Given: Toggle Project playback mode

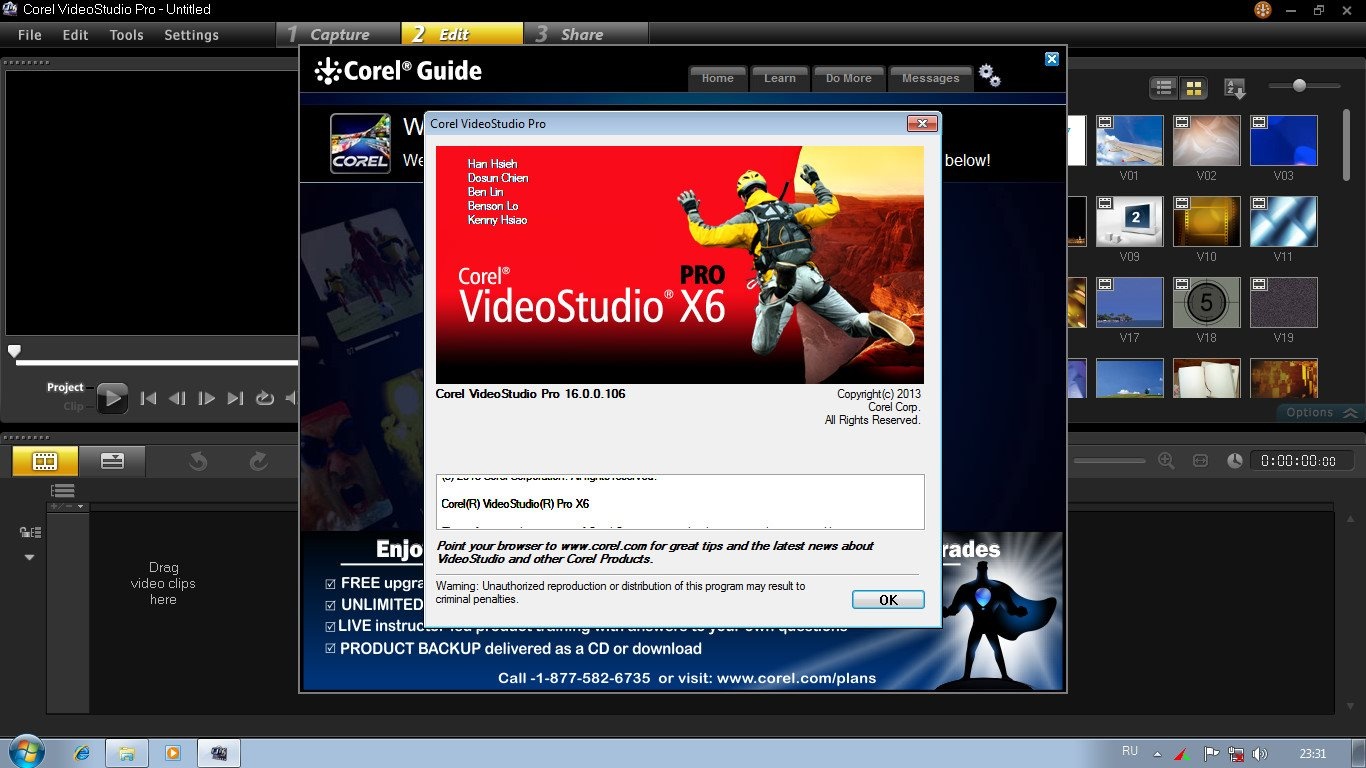Looking at the screenshot, I should coord(65,387).
